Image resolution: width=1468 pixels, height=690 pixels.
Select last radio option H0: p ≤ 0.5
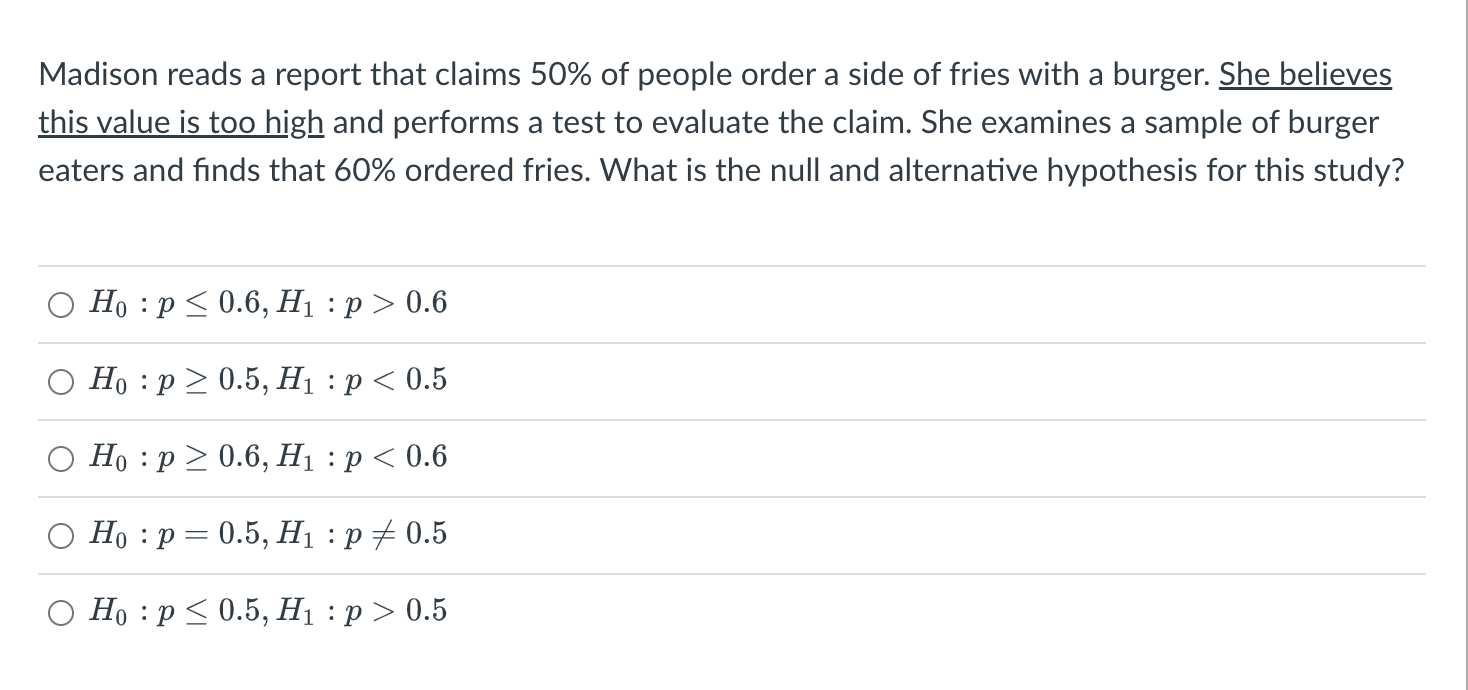61,612
